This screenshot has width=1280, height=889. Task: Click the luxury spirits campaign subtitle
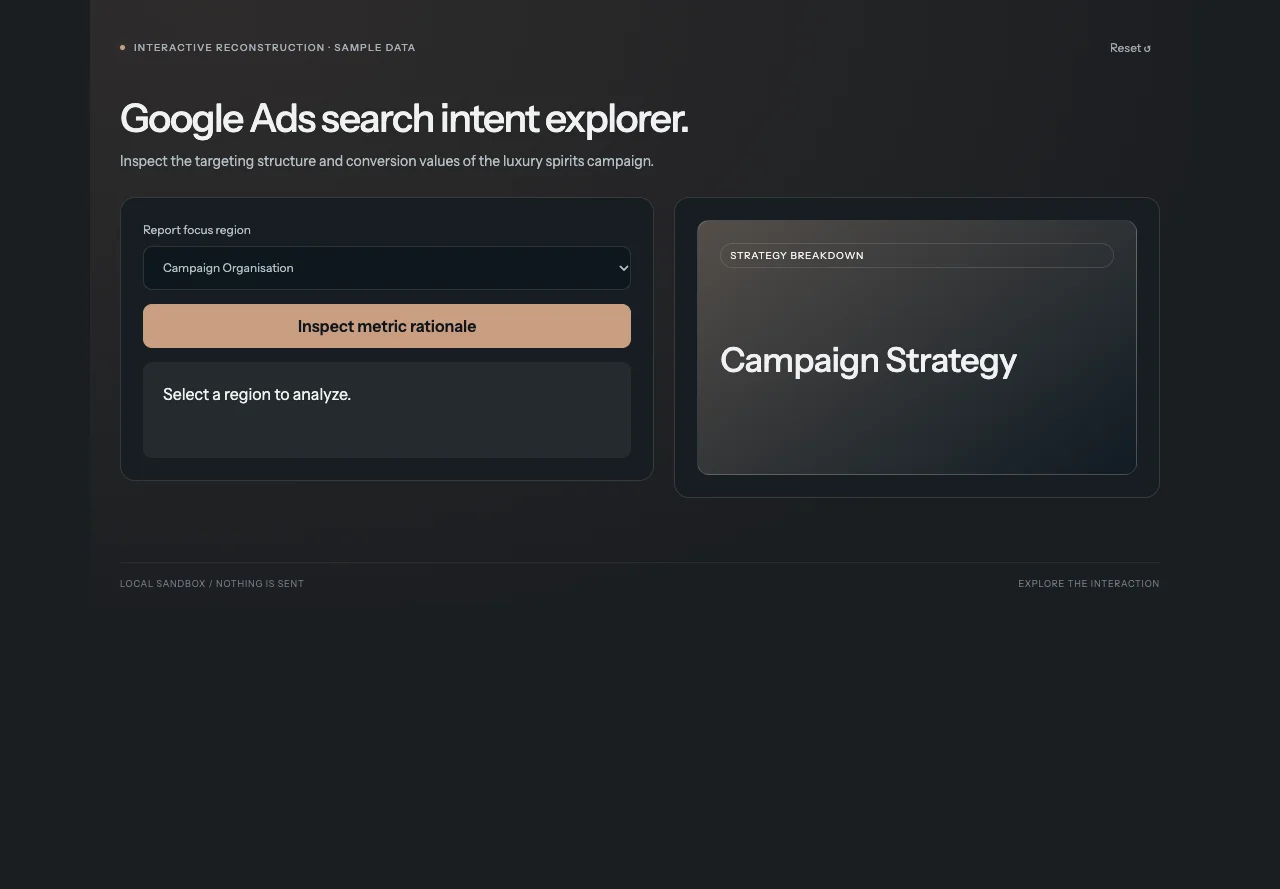point(387,161)
